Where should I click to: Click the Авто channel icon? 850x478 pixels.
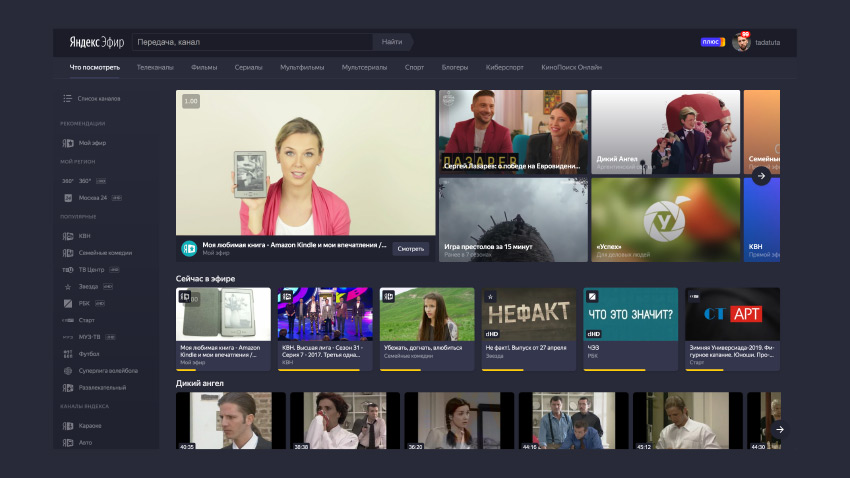[x=68, y=443]
